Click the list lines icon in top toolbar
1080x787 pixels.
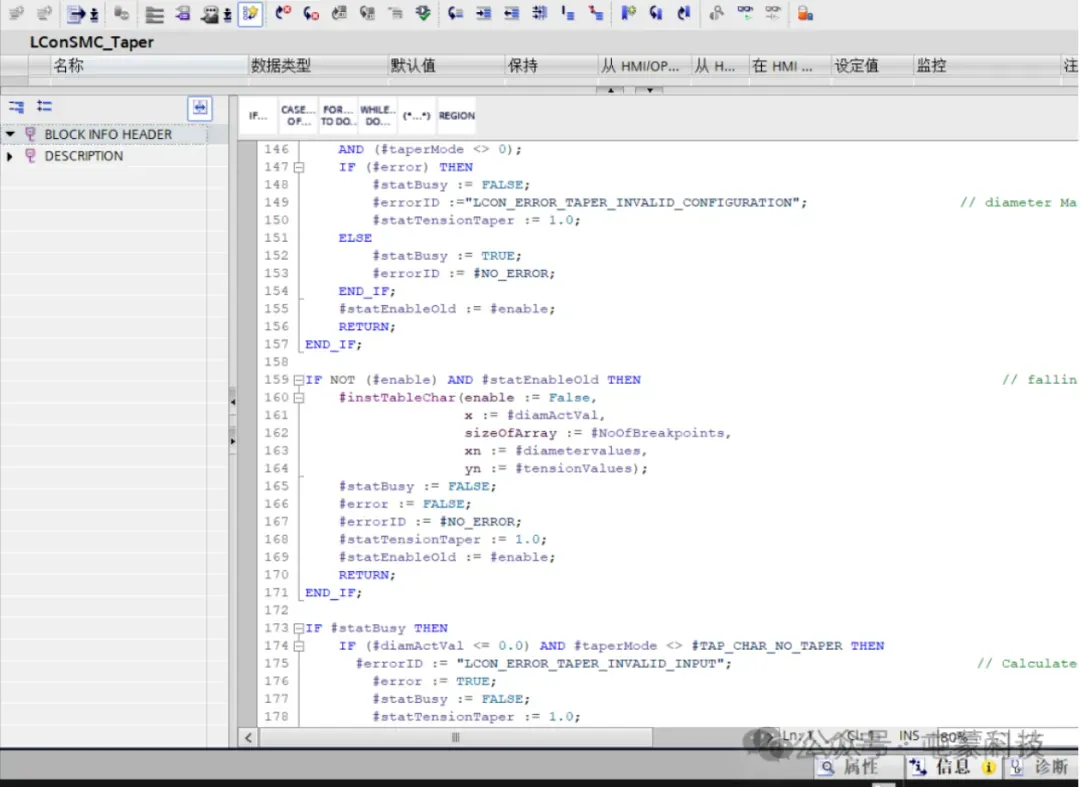(154, 14)
